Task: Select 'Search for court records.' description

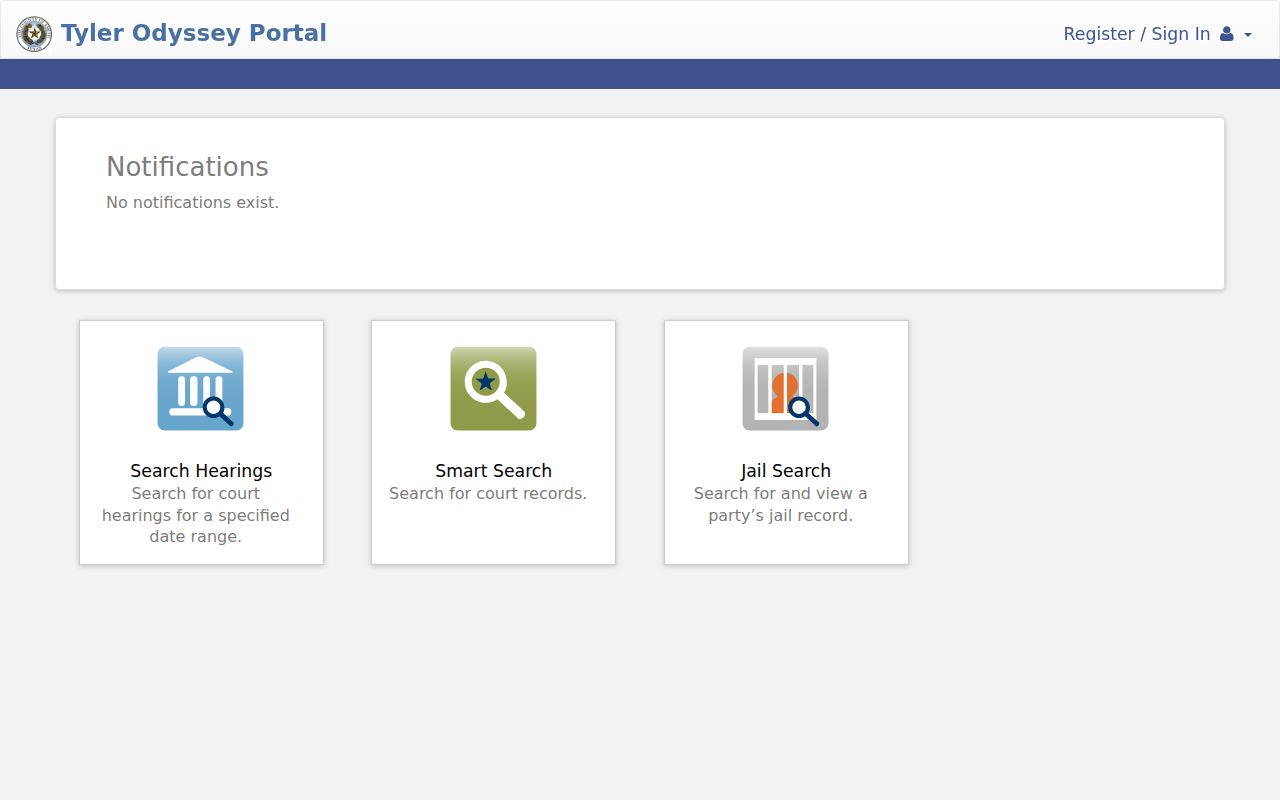Action: pos(488,493)
